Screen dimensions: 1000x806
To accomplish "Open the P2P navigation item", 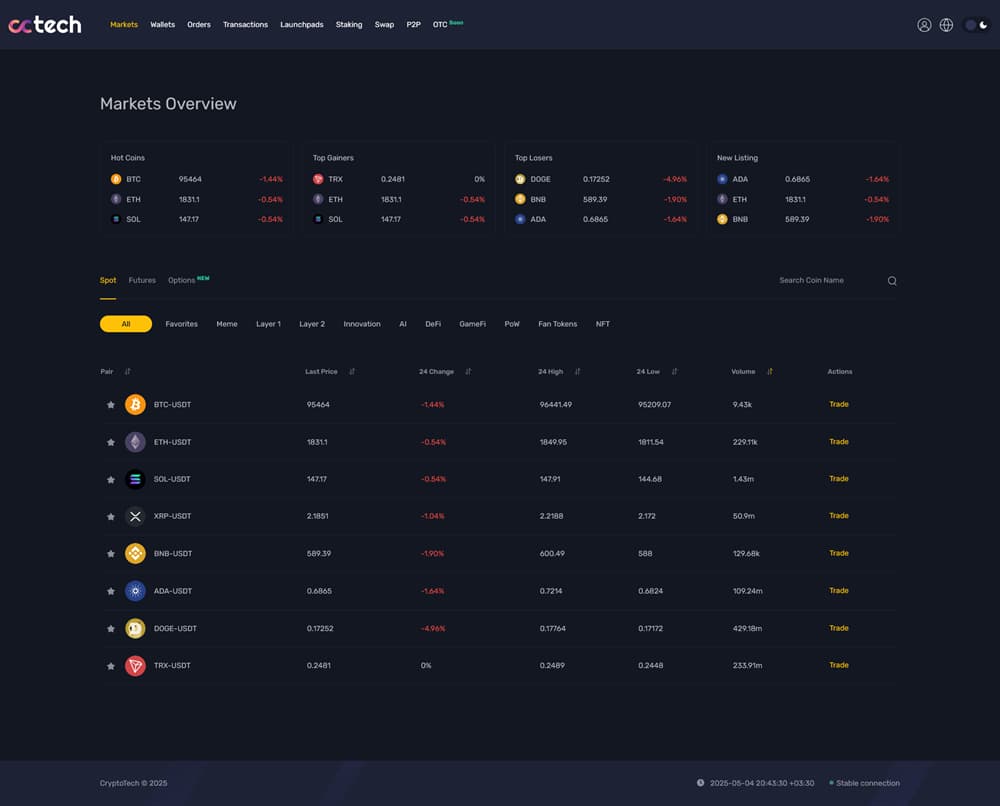I will pyautogui.click(x=413, y=25).
